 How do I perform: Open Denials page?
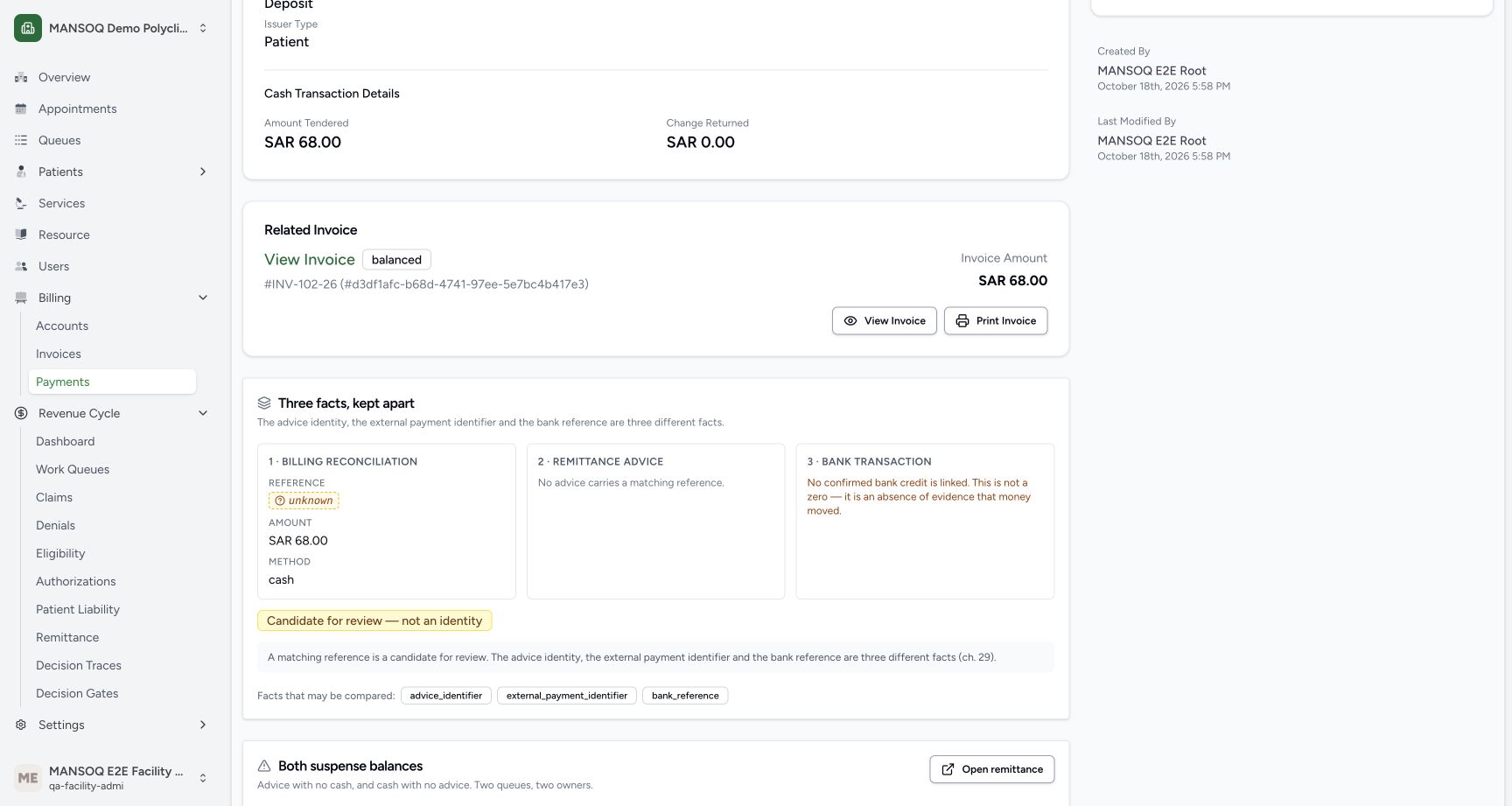pyautogui.click(x=55, y=525)
